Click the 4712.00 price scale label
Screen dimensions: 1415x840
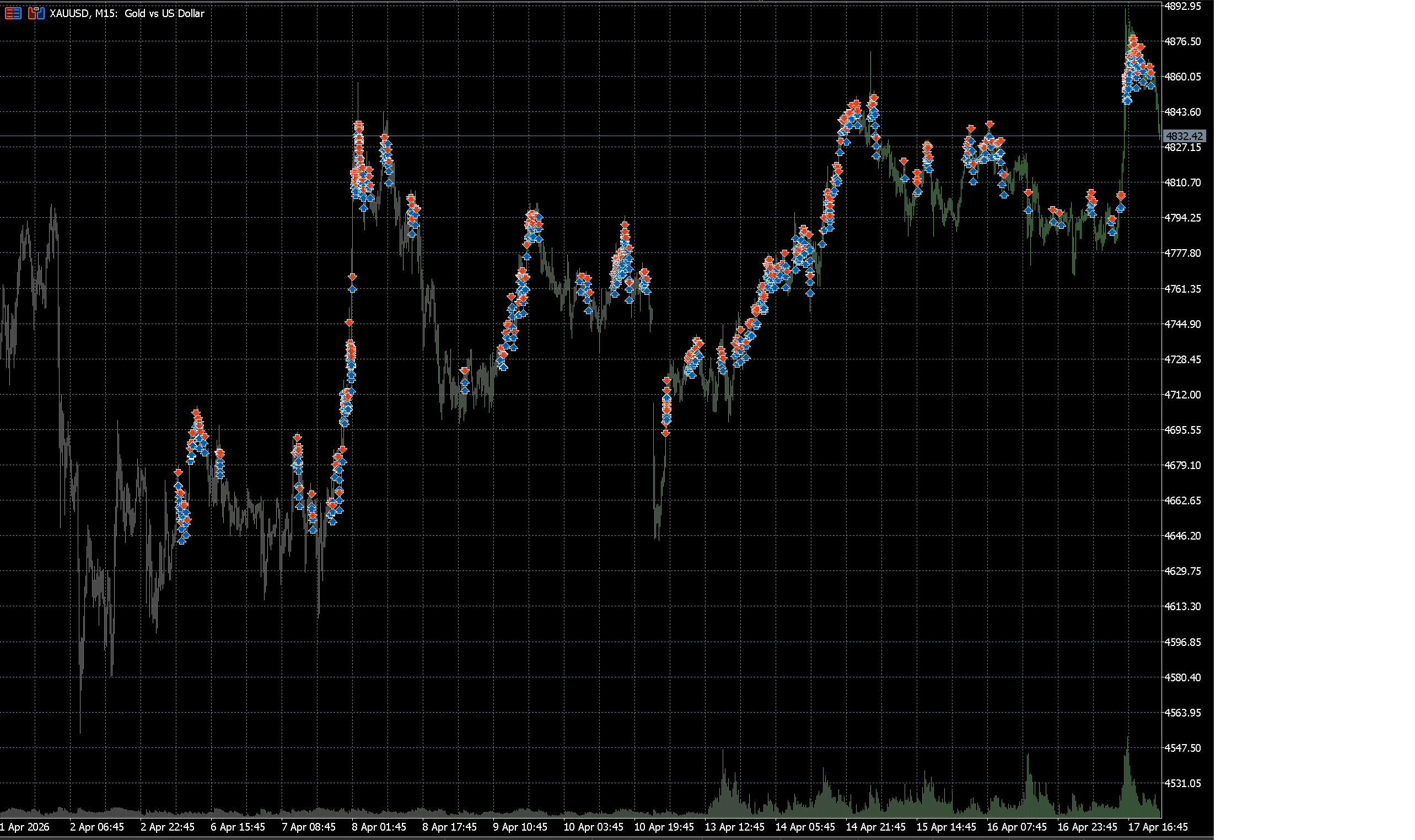tap(1182, 395)
